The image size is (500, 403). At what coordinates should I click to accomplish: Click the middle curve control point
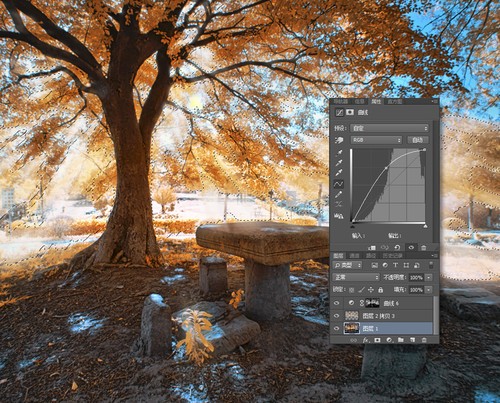386,168
